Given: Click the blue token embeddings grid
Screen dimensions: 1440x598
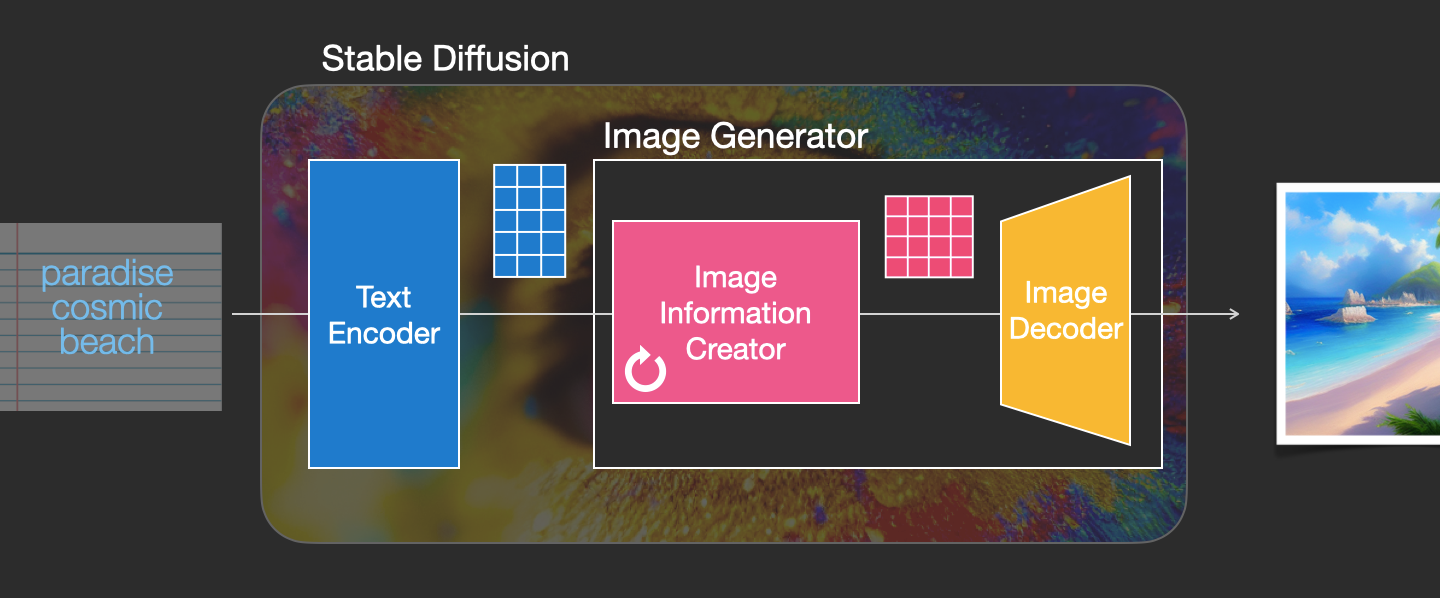Looking at the screenshot, I should point(530,221).
